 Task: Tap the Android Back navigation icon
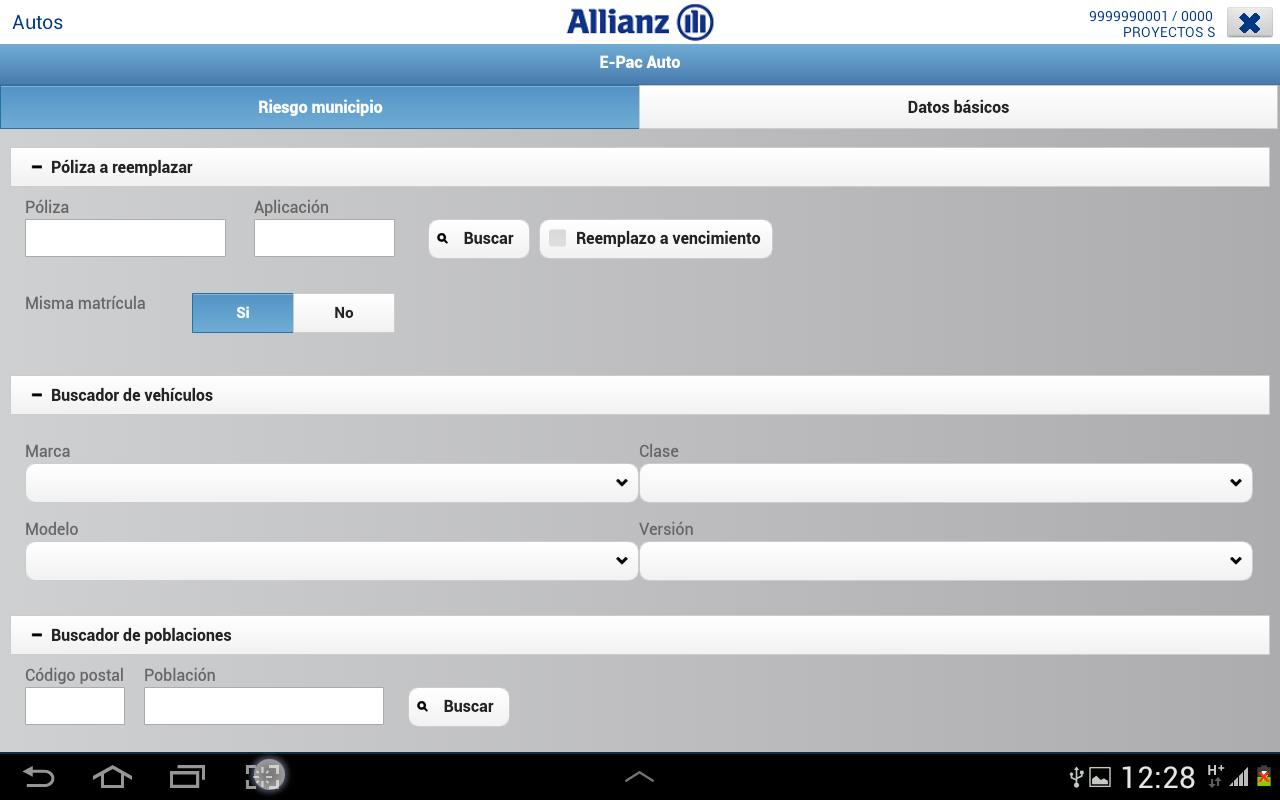click(x=40, y=777)
